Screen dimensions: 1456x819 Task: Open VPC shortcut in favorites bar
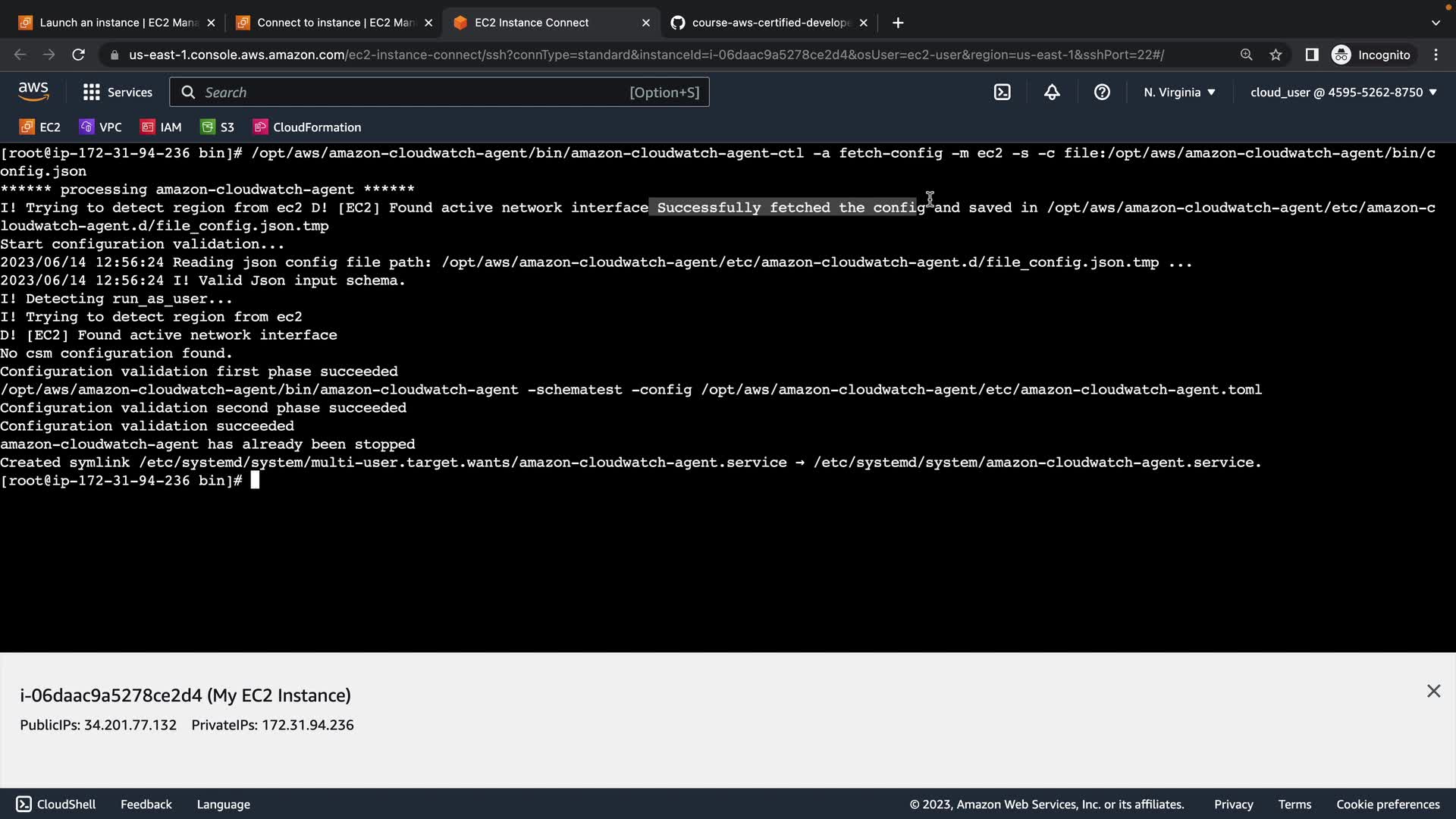coord(101,127)
